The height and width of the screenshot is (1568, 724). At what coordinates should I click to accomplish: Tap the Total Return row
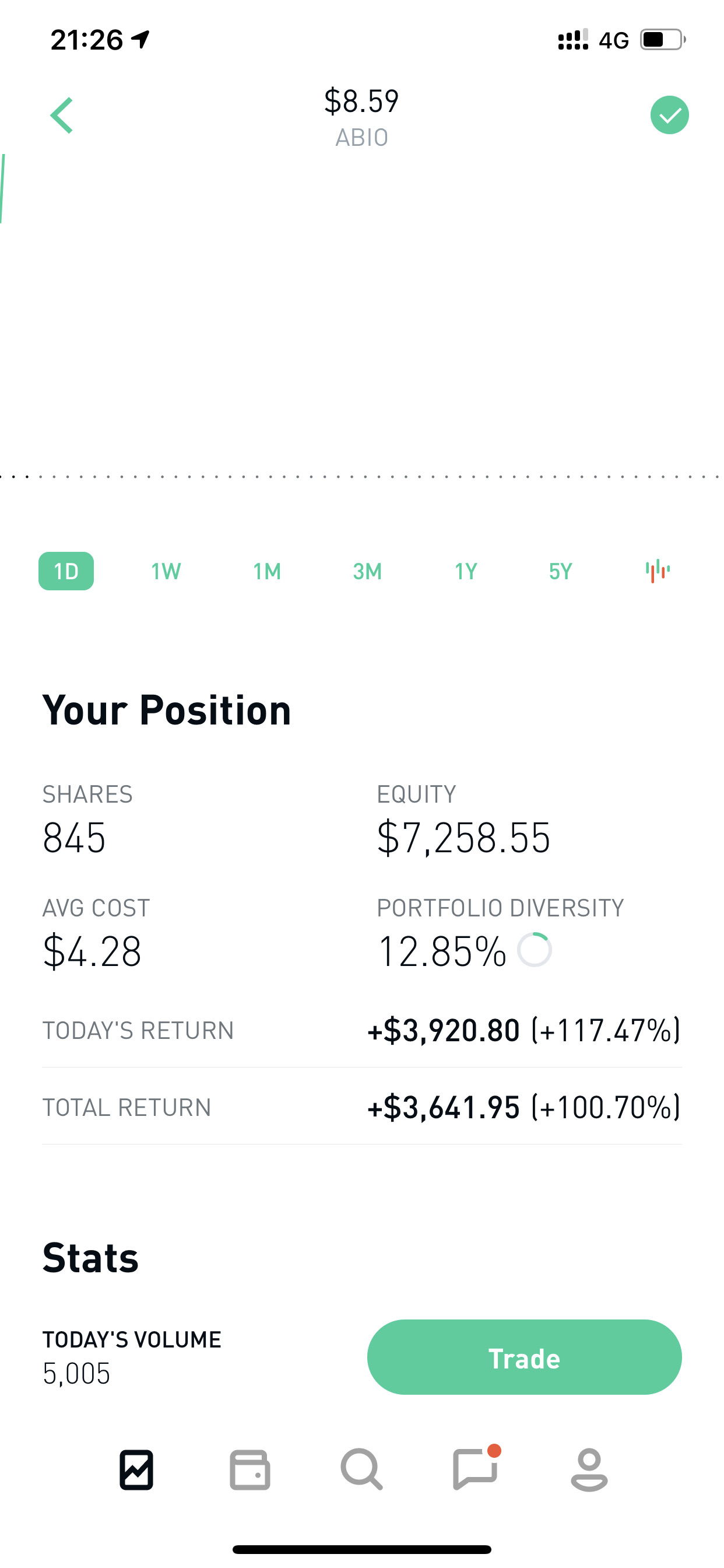(x=361, y=1107)
